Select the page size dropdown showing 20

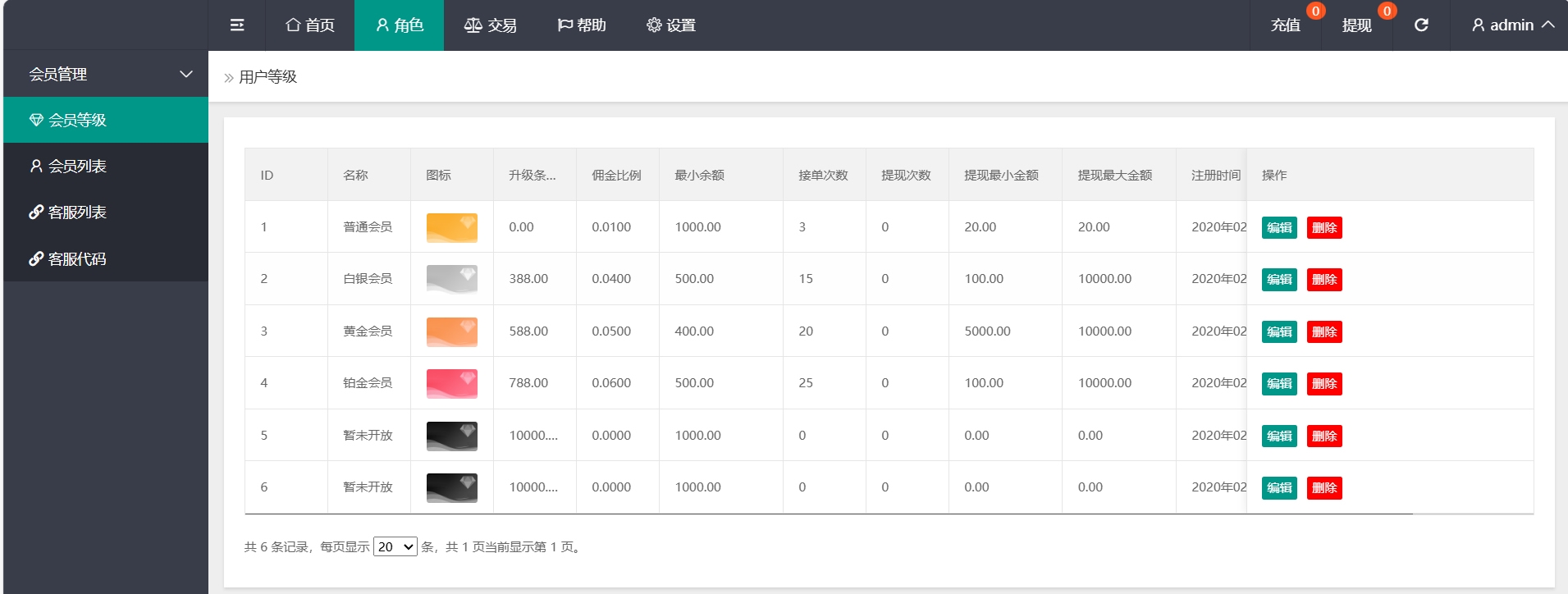pos(395,546)
